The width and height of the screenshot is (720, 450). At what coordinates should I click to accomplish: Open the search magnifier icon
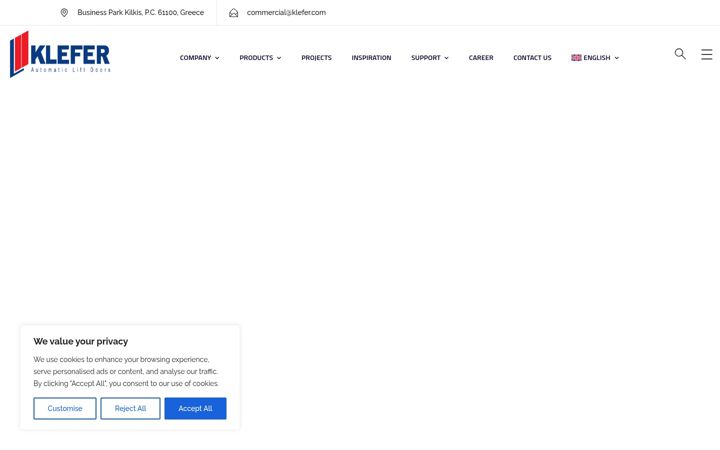click(680, 54)
